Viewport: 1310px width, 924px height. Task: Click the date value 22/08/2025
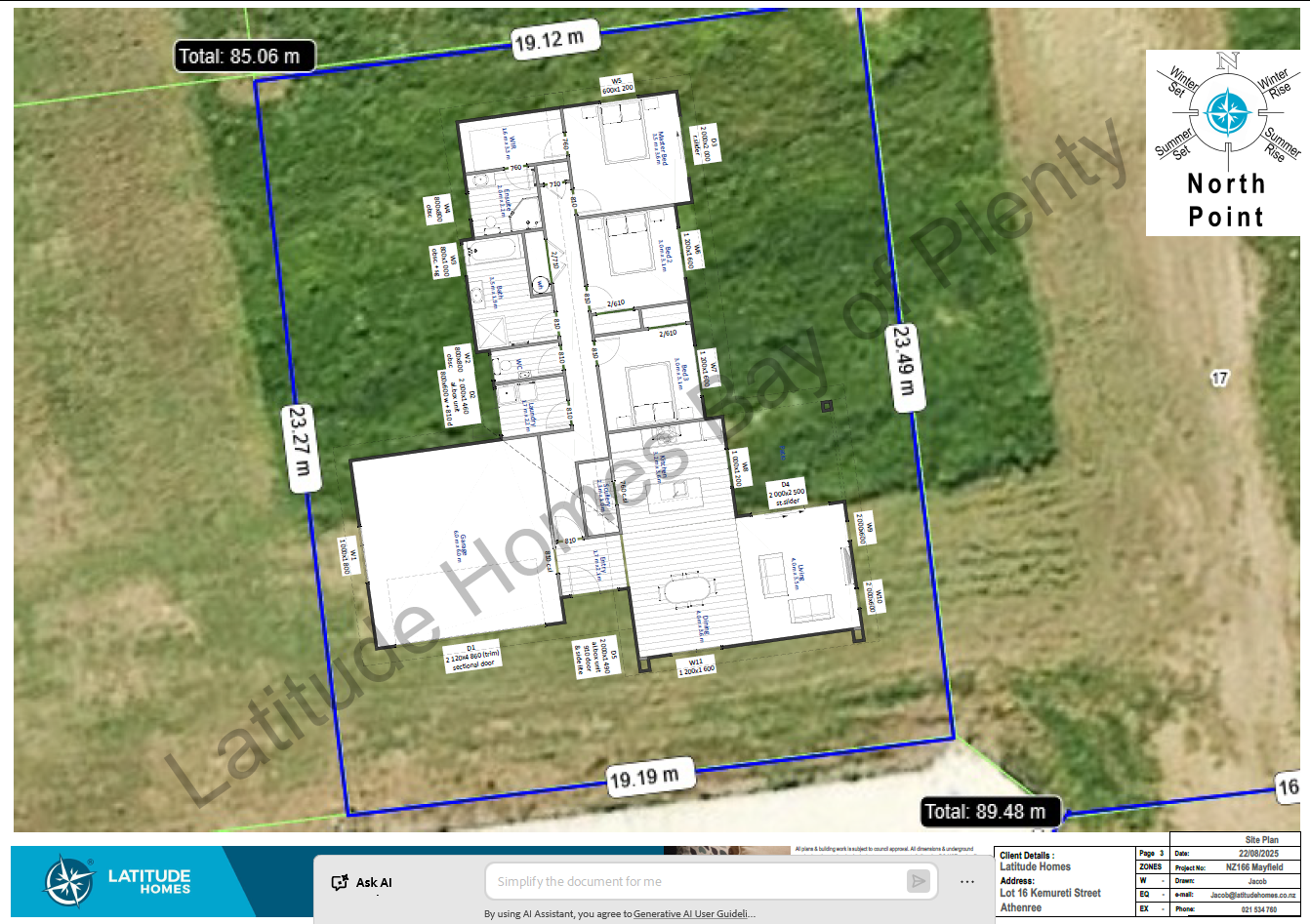(1257, 854)
